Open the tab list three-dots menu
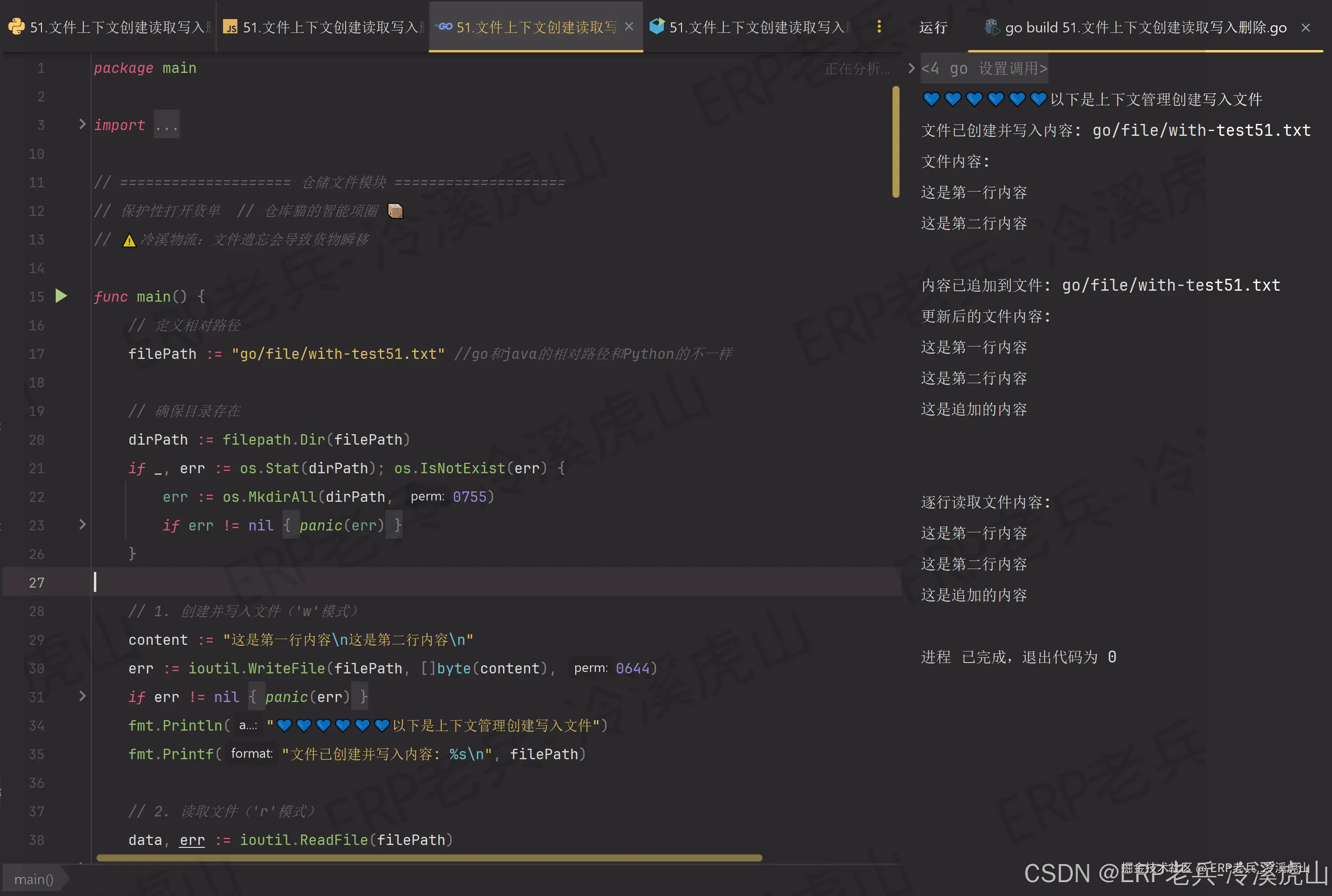 pos(879,26)
